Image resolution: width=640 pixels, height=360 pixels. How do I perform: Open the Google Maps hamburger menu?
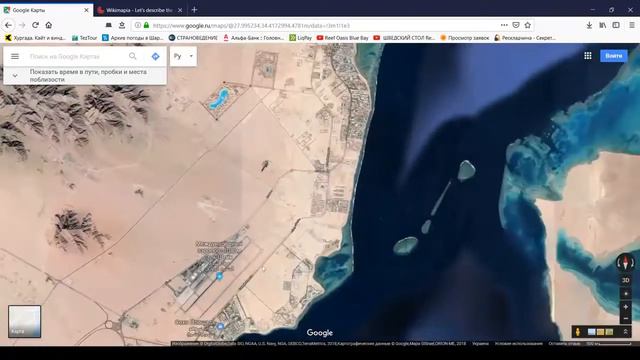pyautogui.click(x=15, y=56)
